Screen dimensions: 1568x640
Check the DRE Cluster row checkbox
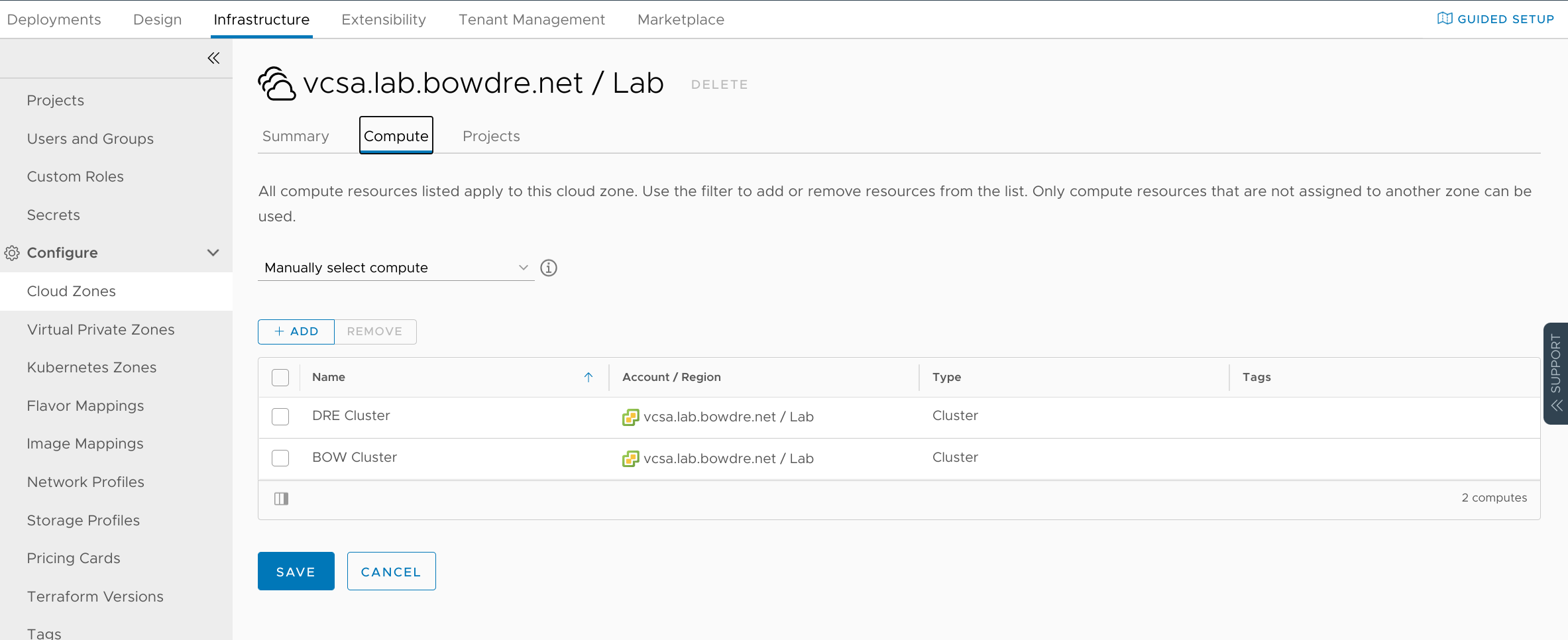[280, 417]
